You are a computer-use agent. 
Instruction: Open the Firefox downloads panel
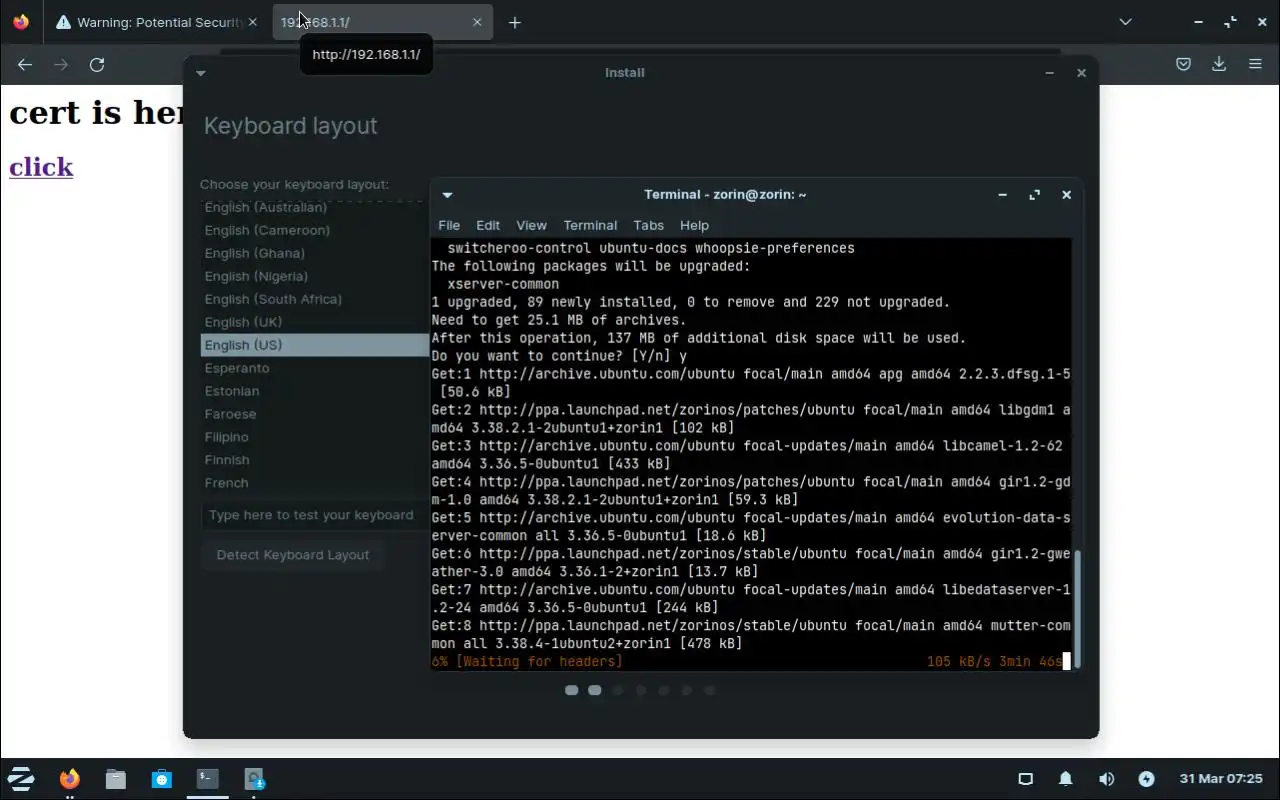[1219, 64]
